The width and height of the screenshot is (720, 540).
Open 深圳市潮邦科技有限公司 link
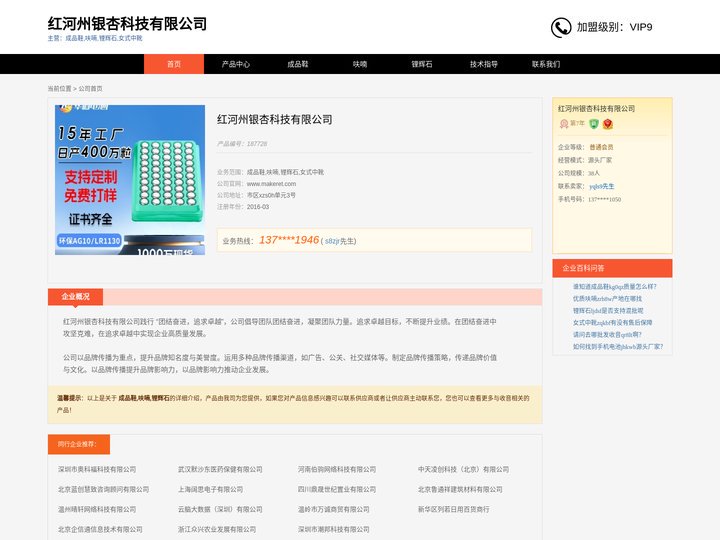pyautogui.click(x=333, y=529)
